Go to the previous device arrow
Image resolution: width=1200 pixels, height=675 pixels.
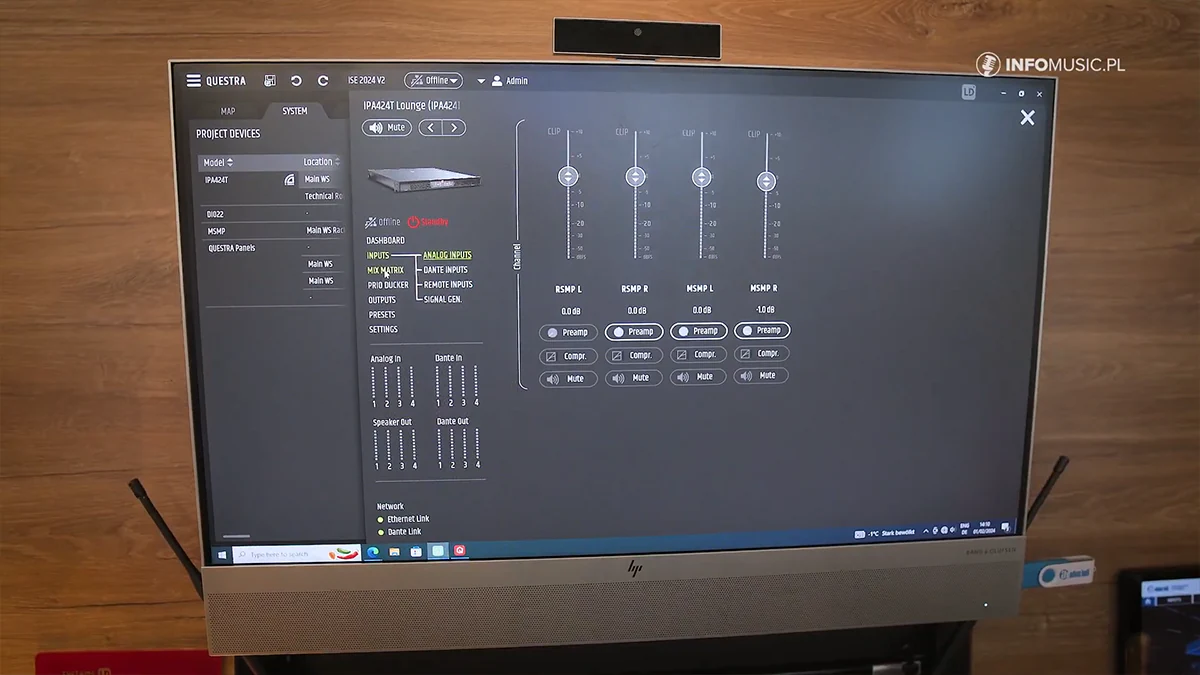pos(430,128)
